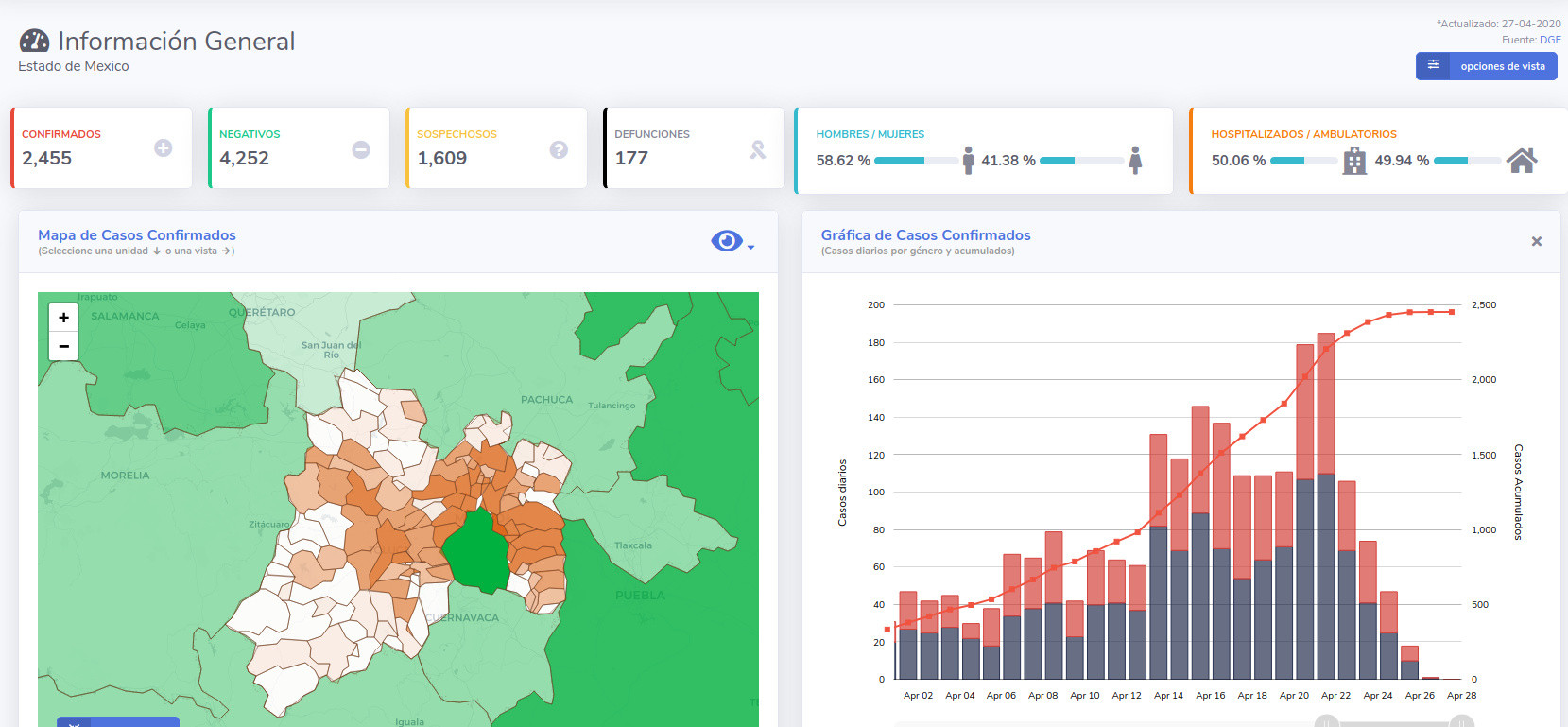Click the question mark icon in Sospechosos card
Screen dimensions: 1568x727
[x=559, y=149]
